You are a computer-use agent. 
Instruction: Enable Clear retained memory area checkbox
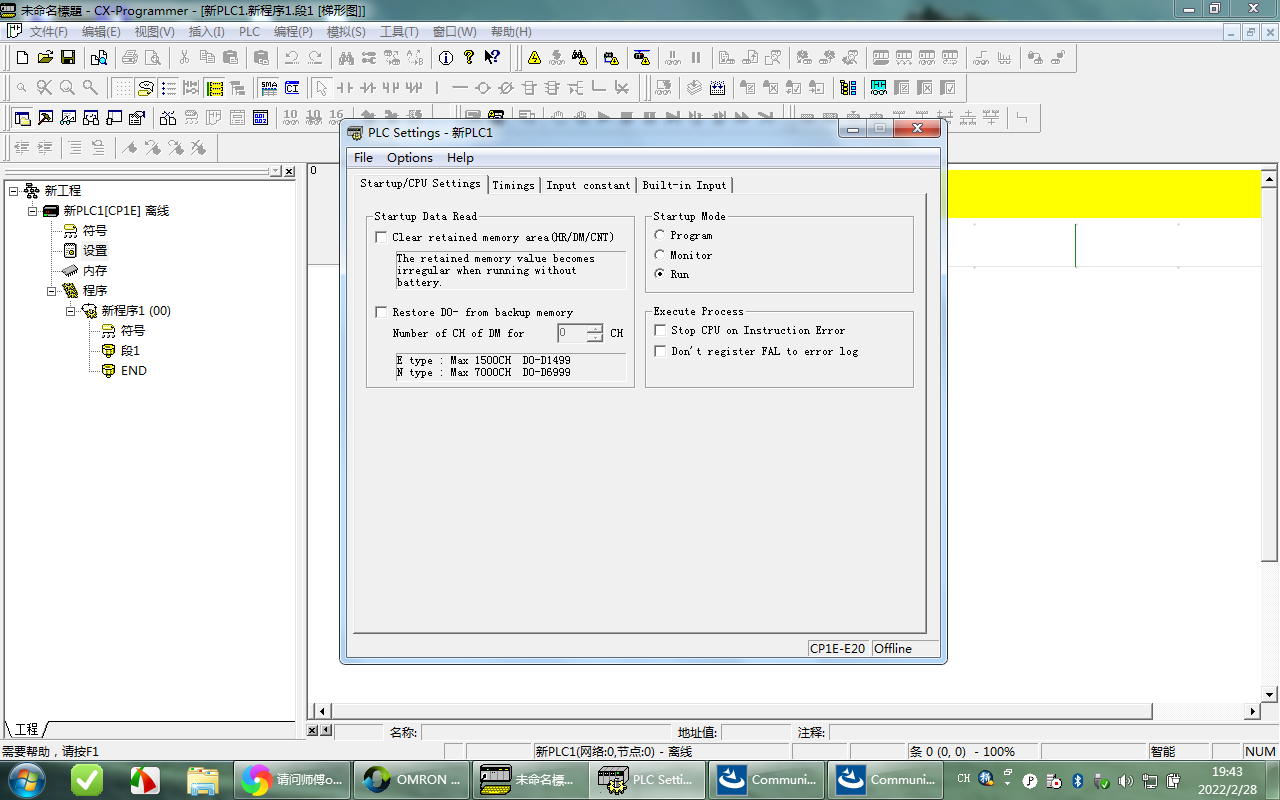381,238
